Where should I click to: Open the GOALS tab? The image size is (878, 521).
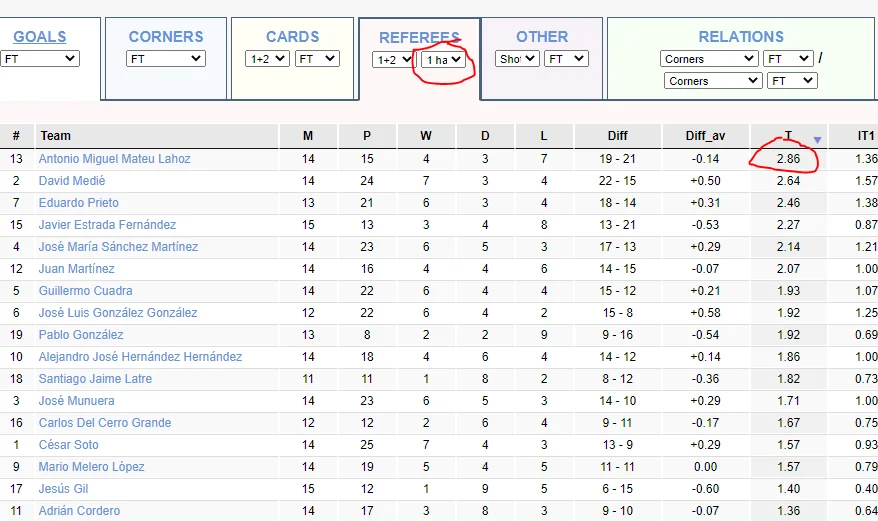(40, 37)
